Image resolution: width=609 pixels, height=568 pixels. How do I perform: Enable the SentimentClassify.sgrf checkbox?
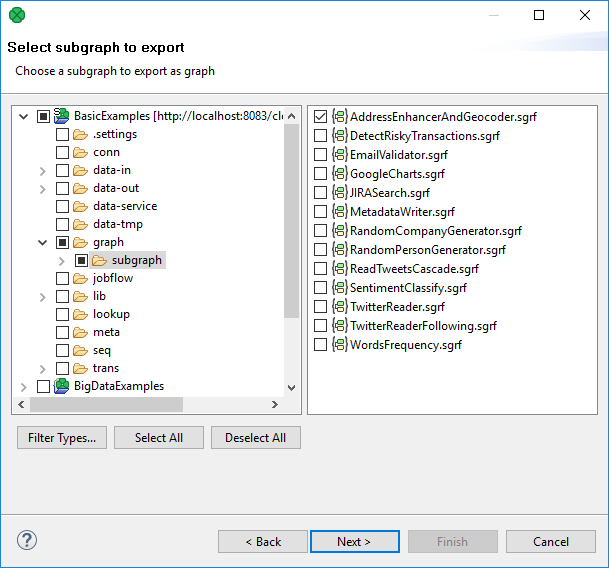pos(320,288)
